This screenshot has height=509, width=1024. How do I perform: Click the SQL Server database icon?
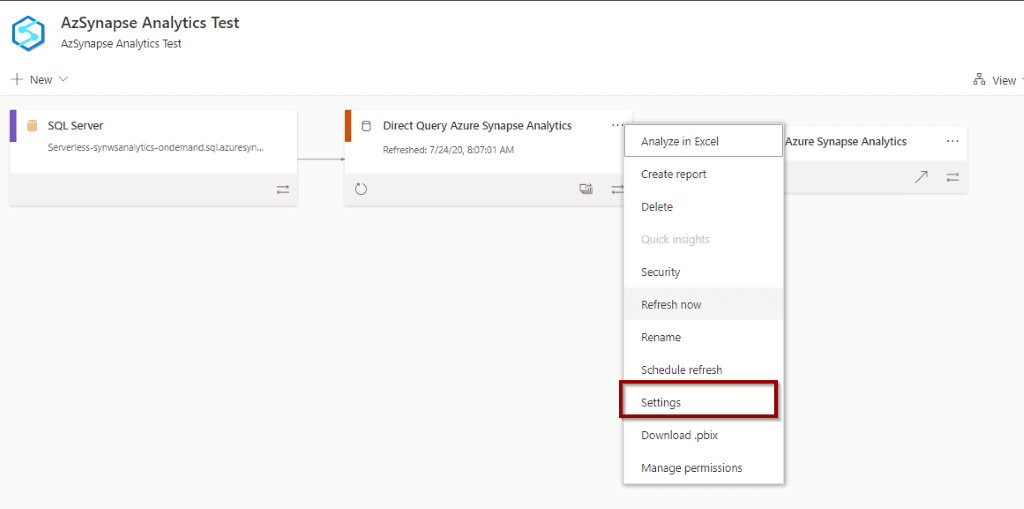pos(32,125)
